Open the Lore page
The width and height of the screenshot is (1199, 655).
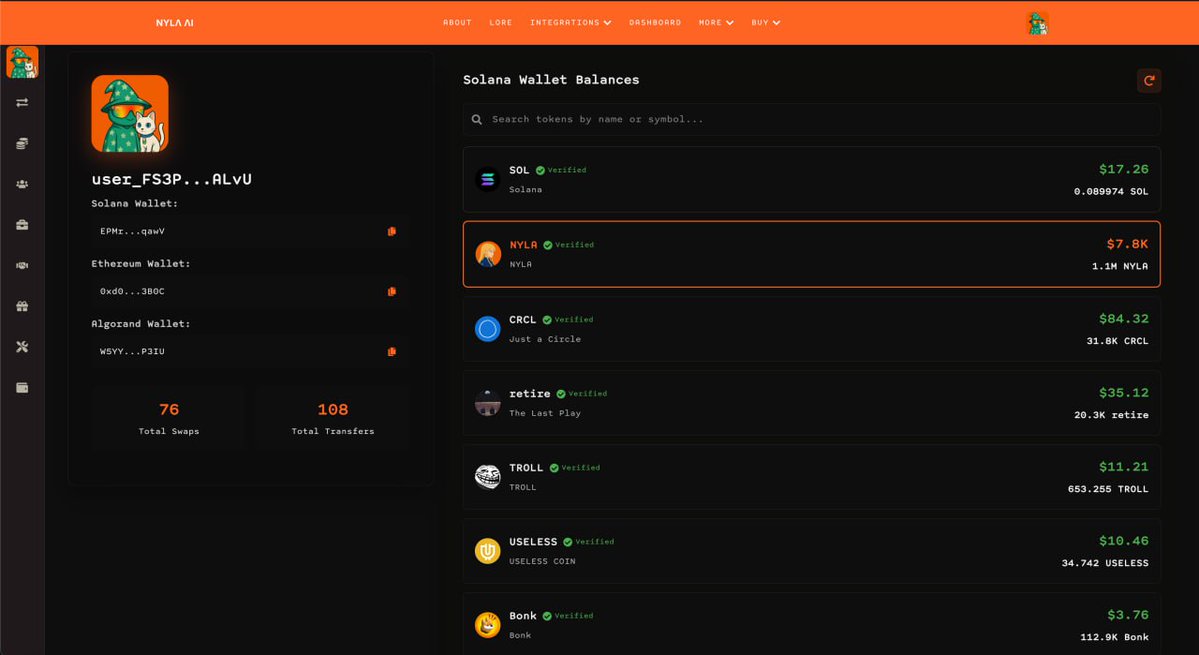(x=501, y=23)
